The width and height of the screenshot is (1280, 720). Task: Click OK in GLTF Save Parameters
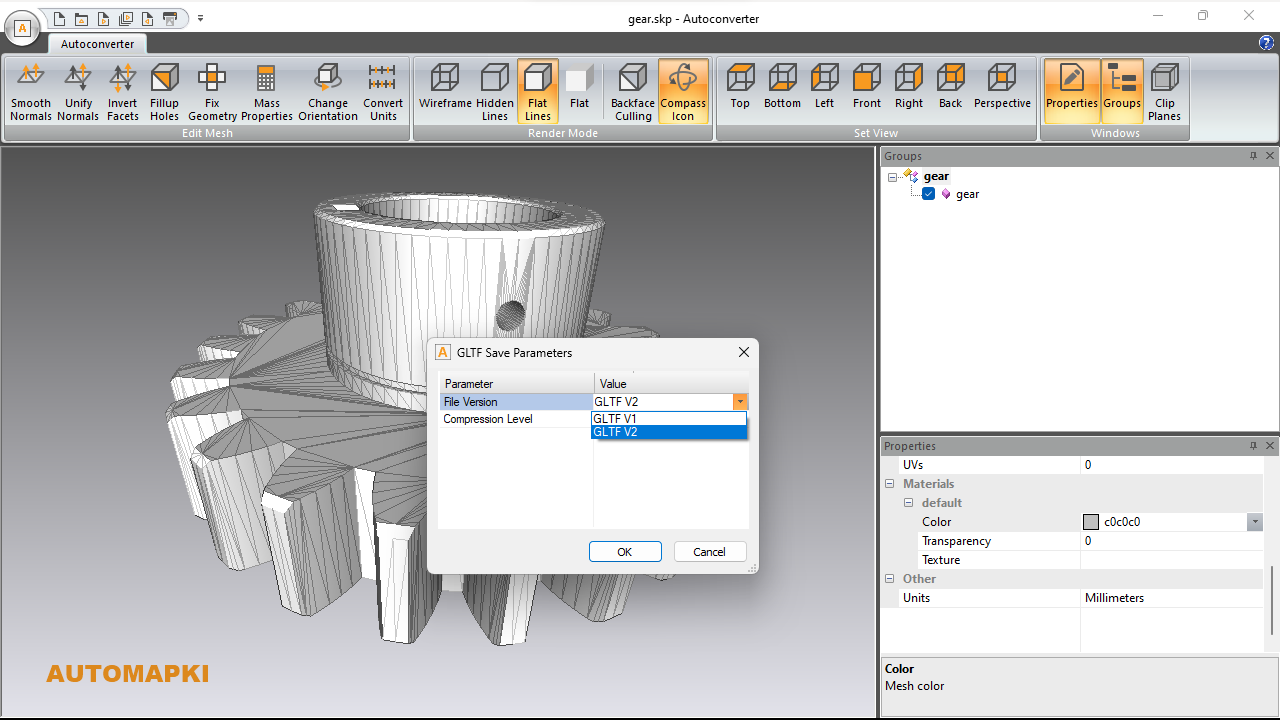tap(625, 552)
